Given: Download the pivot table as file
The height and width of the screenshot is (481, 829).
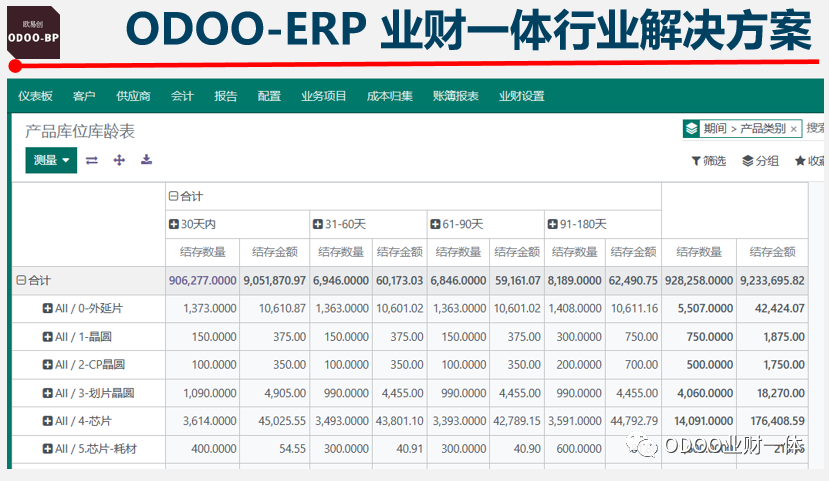Looking at the screenshot, I should (146, 160).
